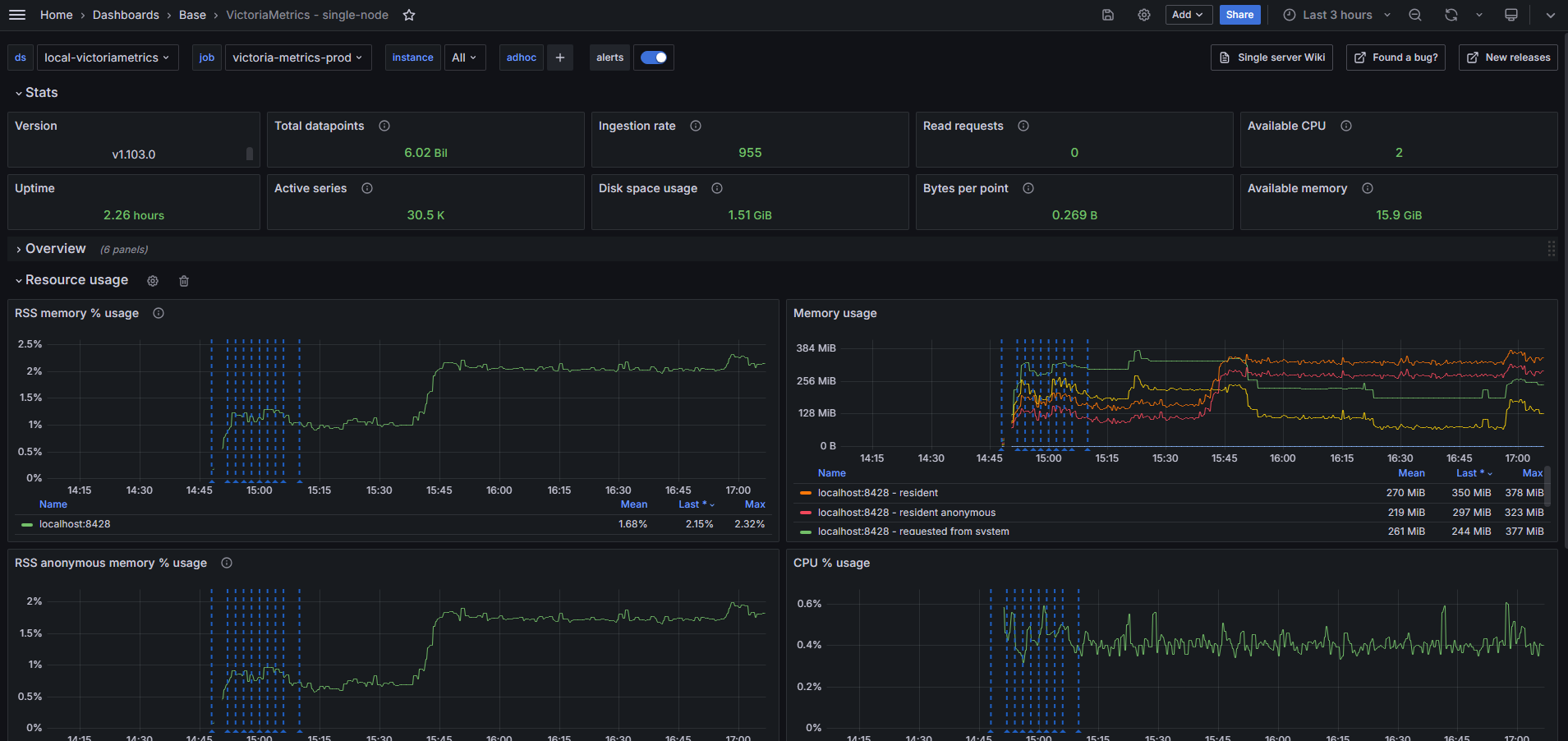Show Available CPU info icon
This screenshot has height=741, width=1568.
pyautogui.click(x=1346, y=126)
